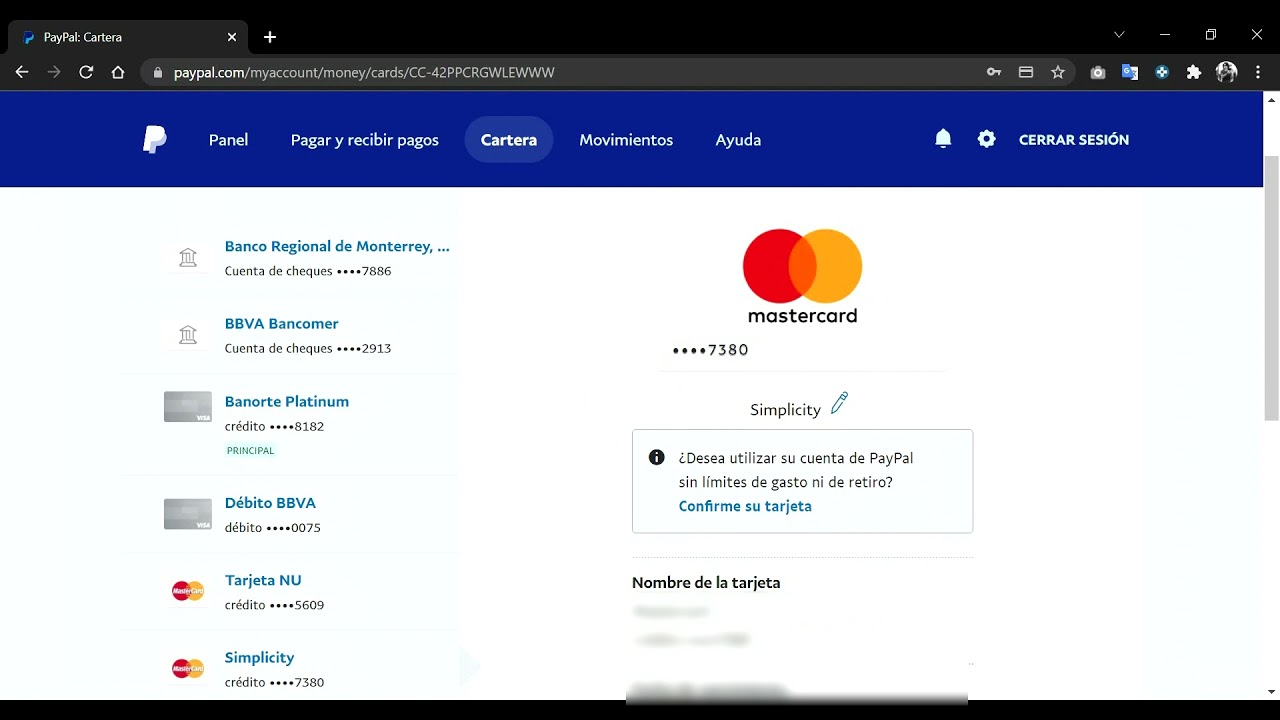Open Chrome three-dot menu
The height and width of the screenshot is (720, 1280).
(1258, 72)
